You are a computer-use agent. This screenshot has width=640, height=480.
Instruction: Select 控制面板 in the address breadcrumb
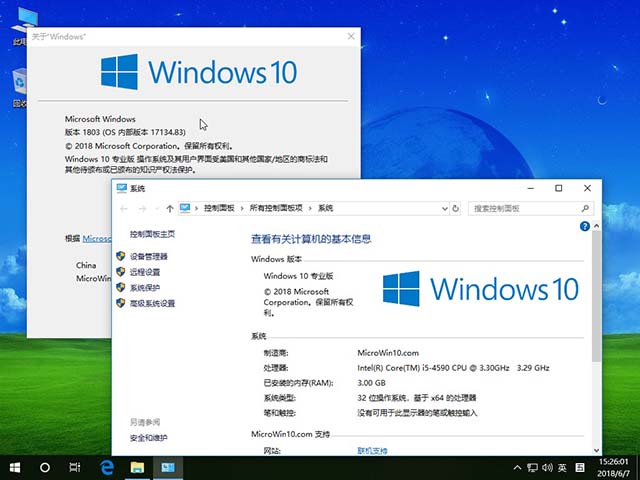(x=218, y=208)
